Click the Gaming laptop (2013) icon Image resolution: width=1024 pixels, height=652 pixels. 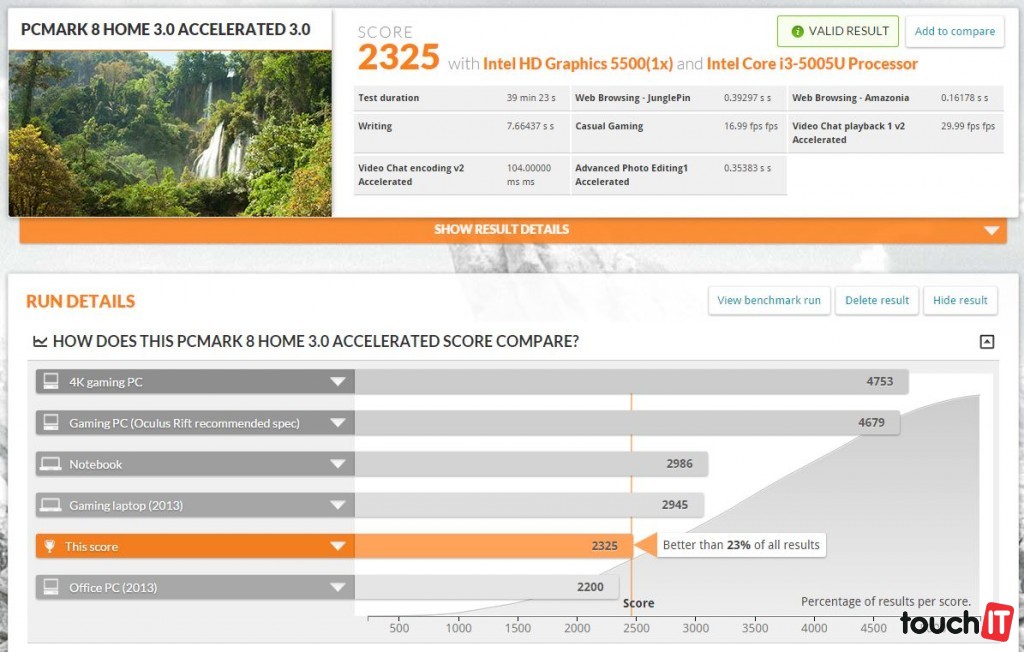click(50, 505)
